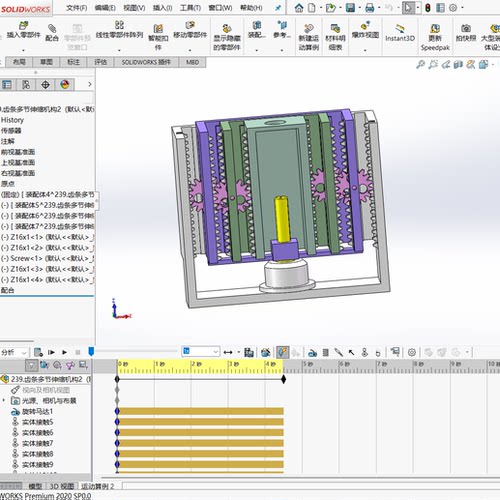Toggle the Instant3D traffic light rebuild icon
This screenshot has height=500, width=500.
(428, 8)
